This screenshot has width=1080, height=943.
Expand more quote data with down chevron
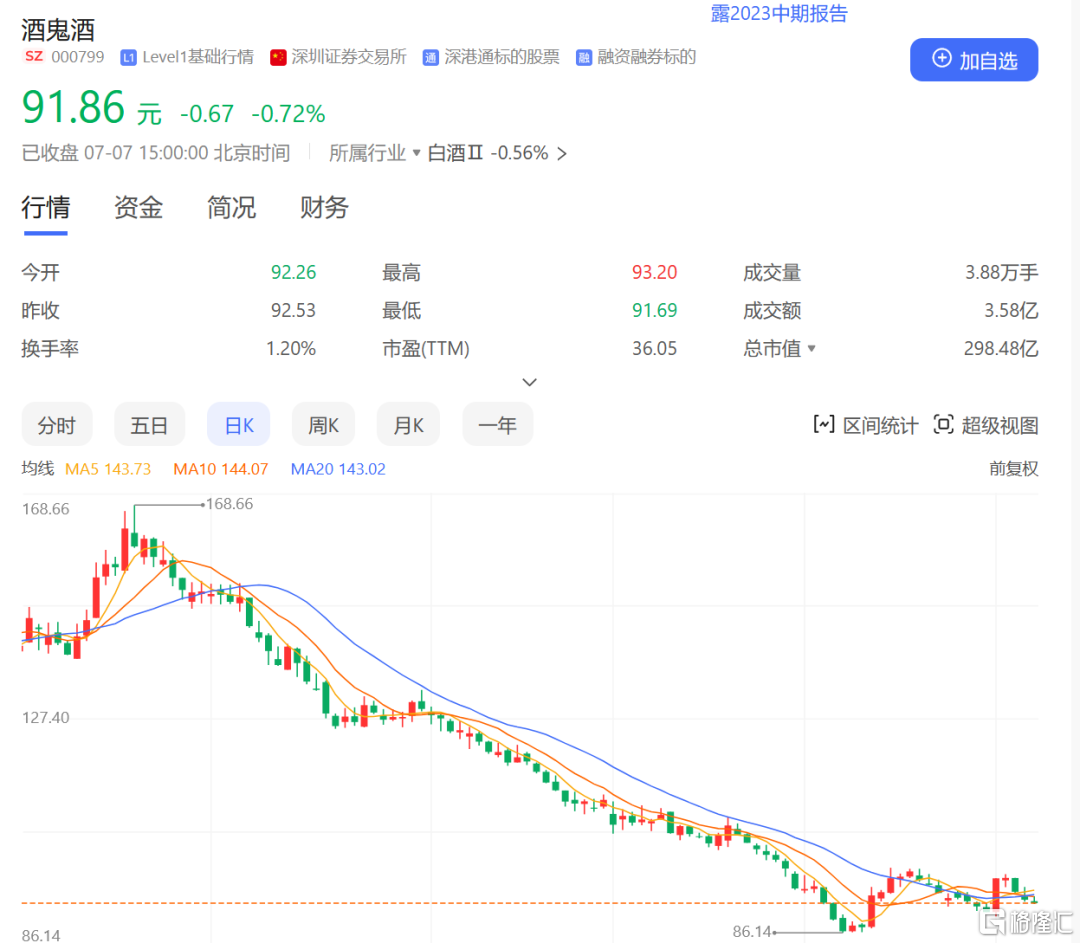pyautogui.click(x=529, y=382)
